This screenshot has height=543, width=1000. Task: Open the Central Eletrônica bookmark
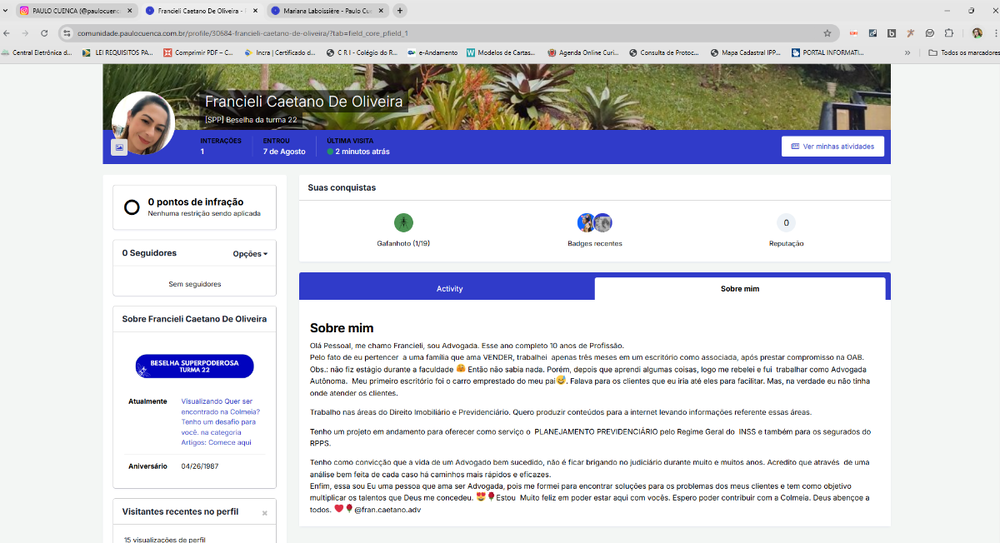pyautogui.click(x=36, y=53)
